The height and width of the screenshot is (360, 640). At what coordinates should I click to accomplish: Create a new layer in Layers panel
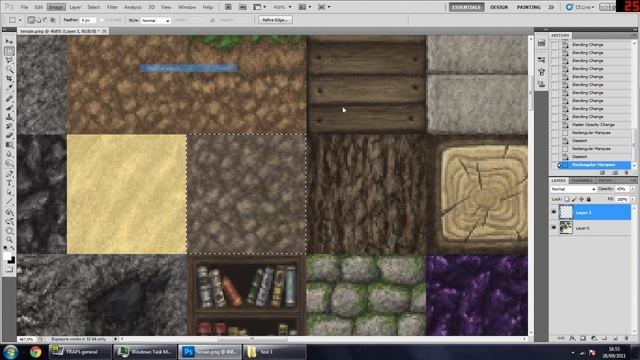coord(616,338)
